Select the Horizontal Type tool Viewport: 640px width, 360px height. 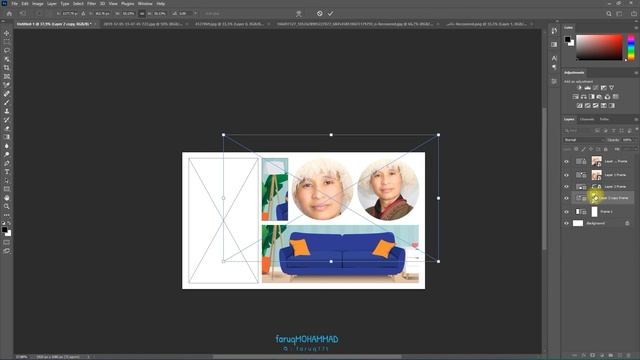tap(7, 172)
